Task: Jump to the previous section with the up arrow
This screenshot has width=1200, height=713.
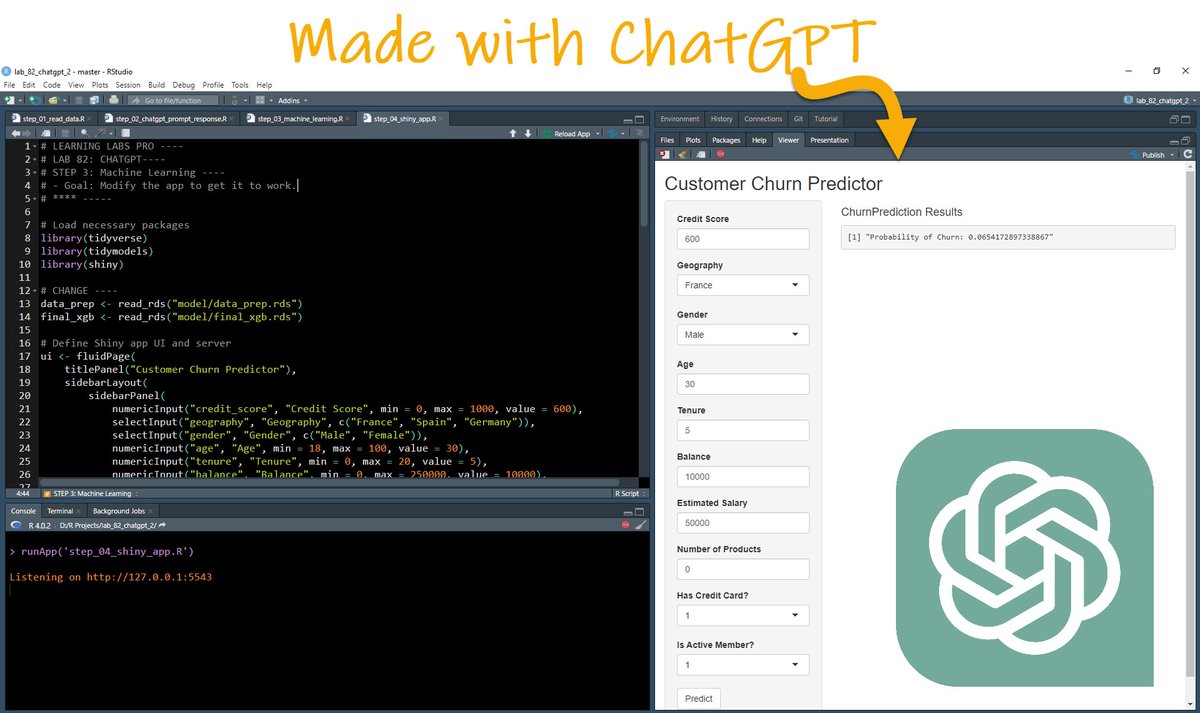Action: click(x=513, y=133)
